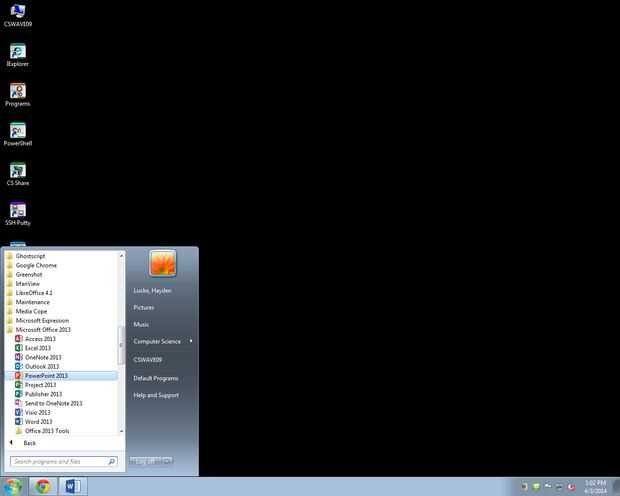Click the Windows Start orb

coord(13,487)
